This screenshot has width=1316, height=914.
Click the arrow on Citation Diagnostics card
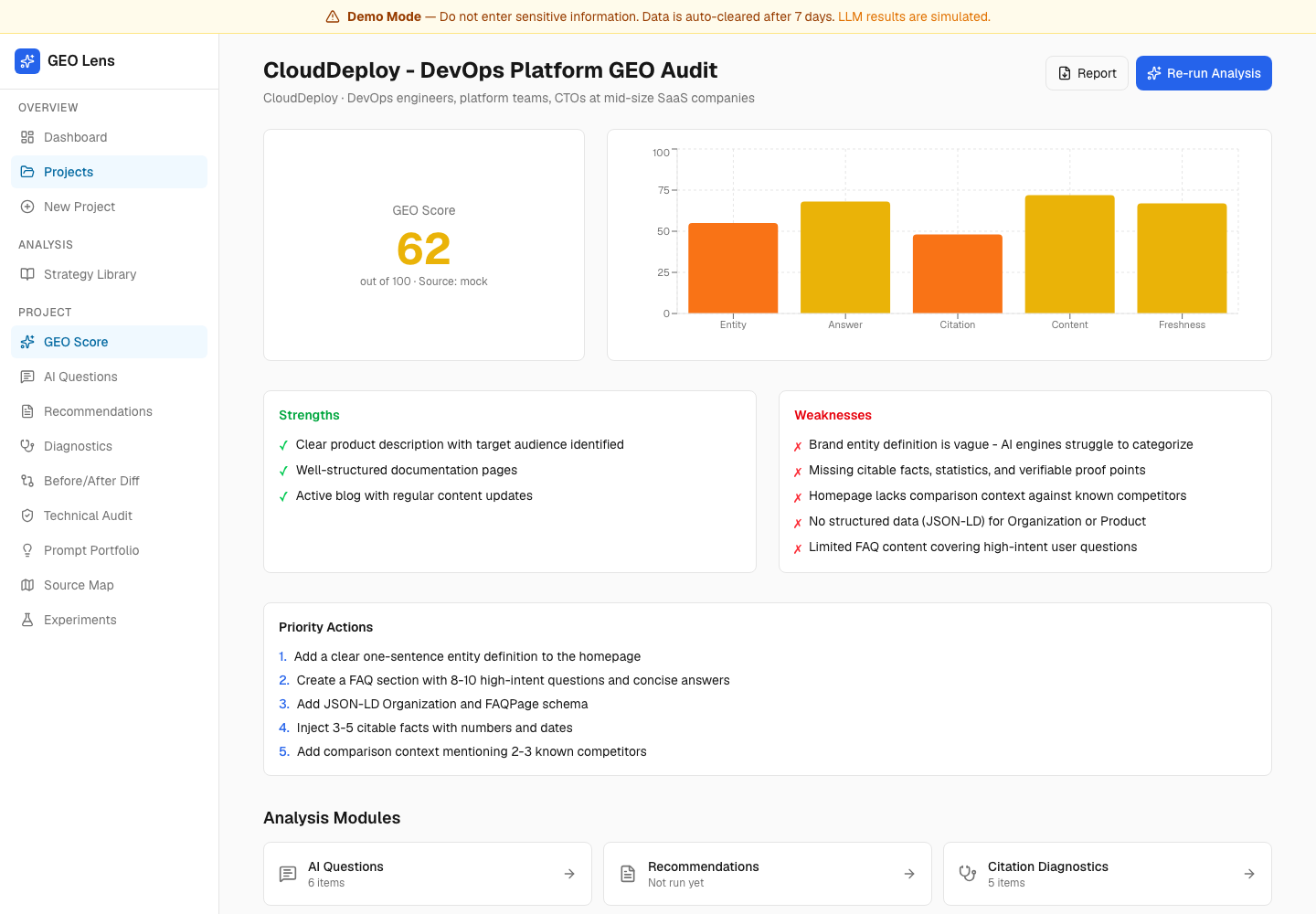point(1249,874)
